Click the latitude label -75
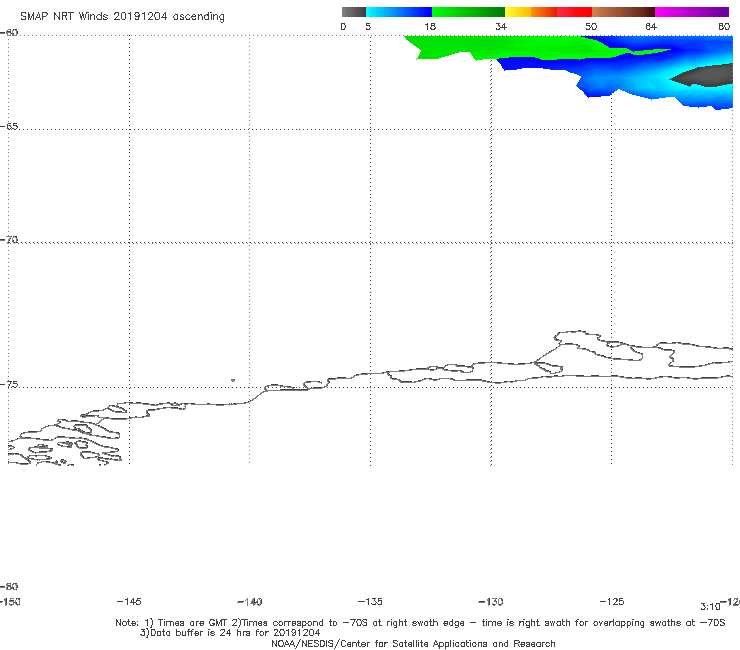 [9, 385]
